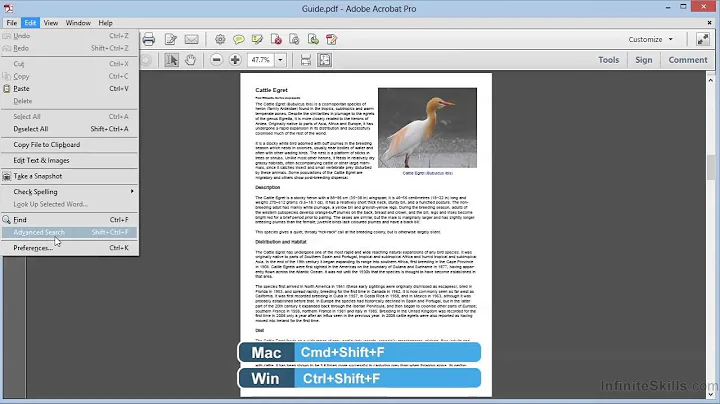Enter Read Mode with expand arrows icon
The height and width of the screenshot is (404, 720).
[703, 39]
